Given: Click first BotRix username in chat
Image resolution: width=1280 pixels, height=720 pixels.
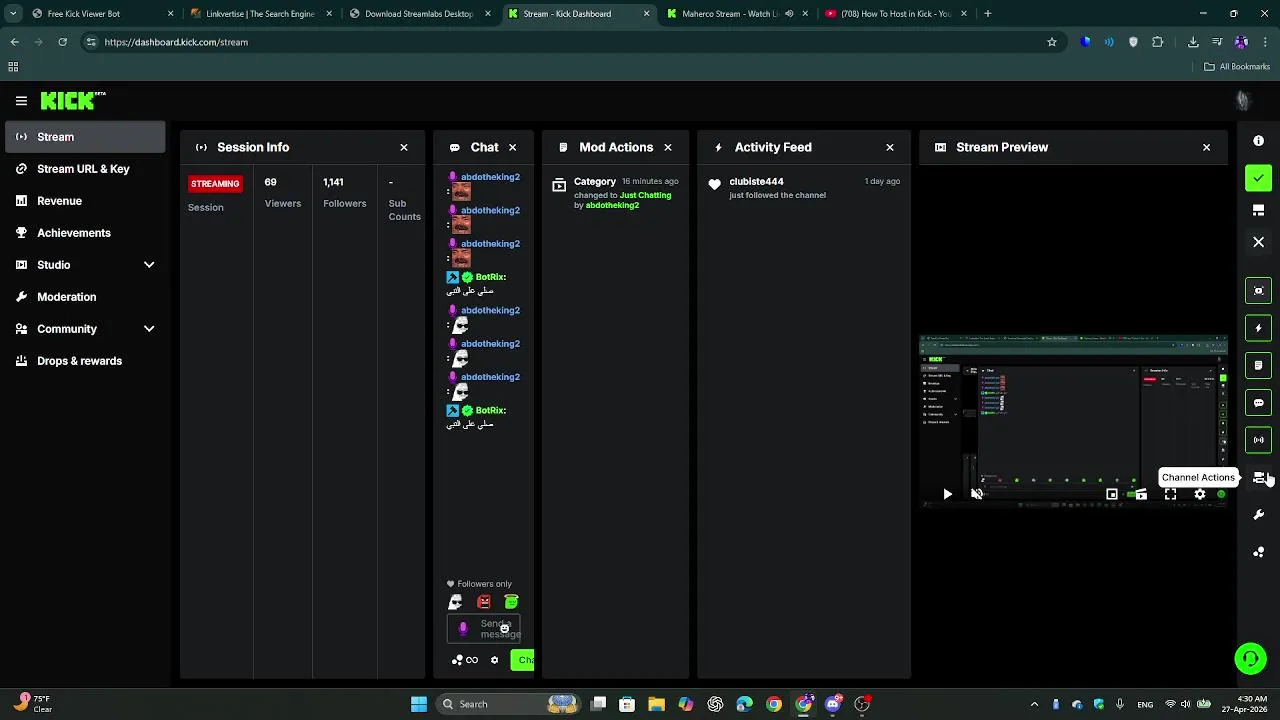Looking at the screenshot, I should [x=490, y=277].
